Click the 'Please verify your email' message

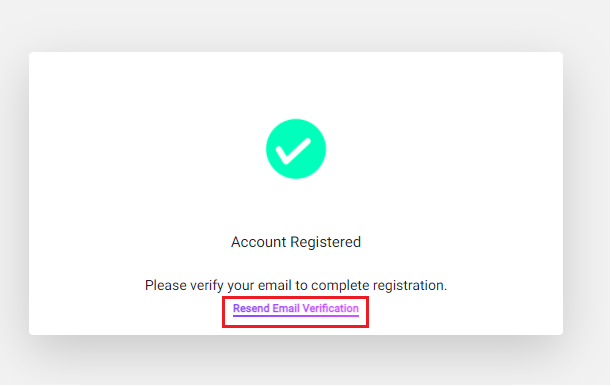click(296, 285)
